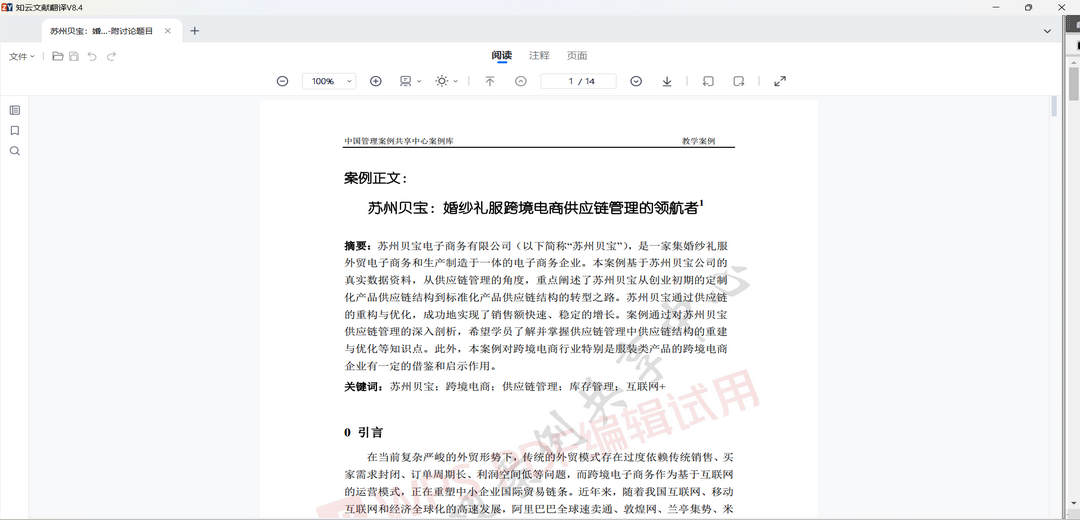Restore down the application window
Viewport: 1080px width, 520px height.
click(x=1028, y=7)
